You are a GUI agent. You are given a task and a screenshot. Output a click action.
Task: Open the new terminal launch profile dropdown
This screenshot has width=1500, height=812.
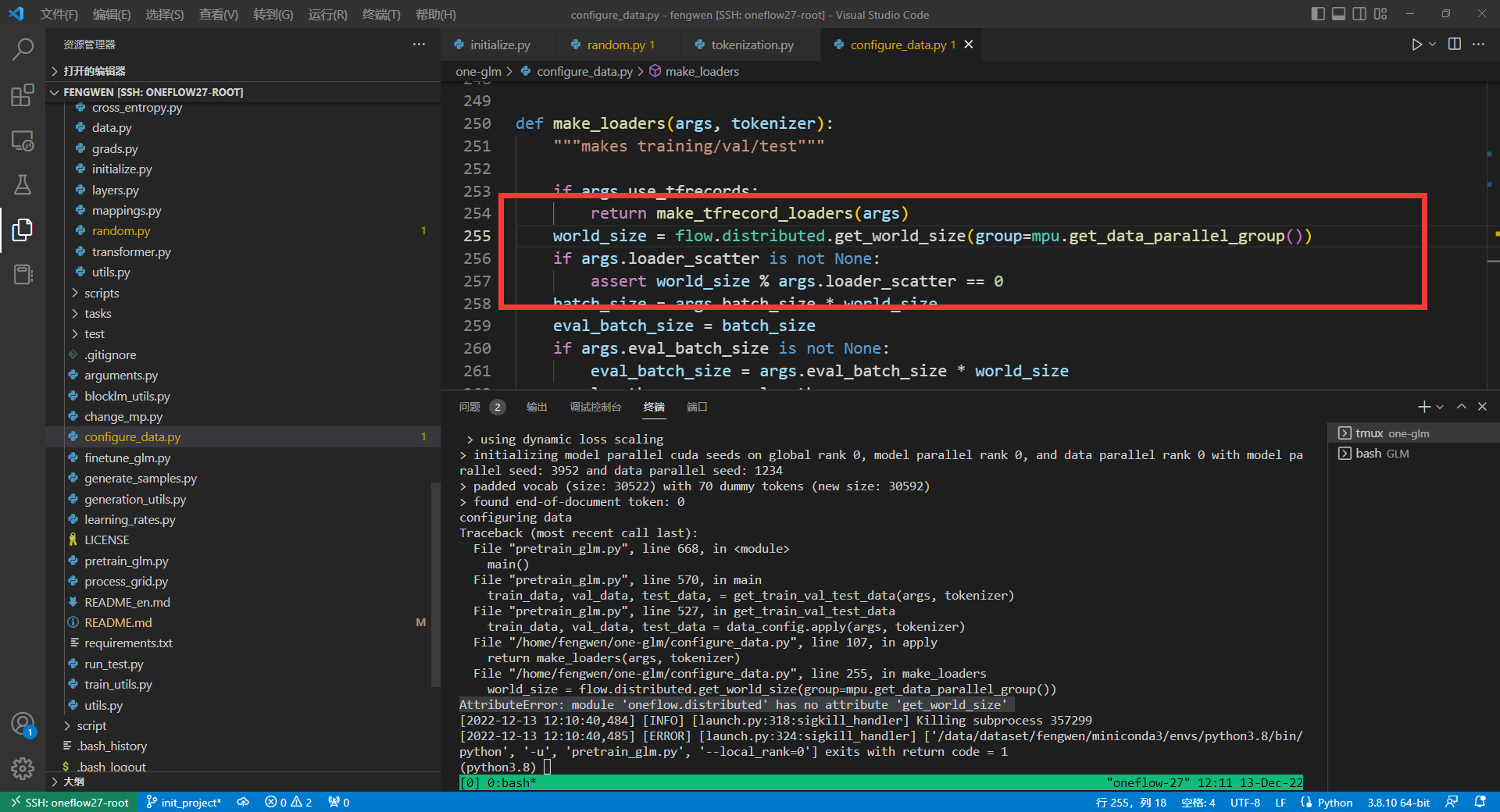coord(1440,407)
